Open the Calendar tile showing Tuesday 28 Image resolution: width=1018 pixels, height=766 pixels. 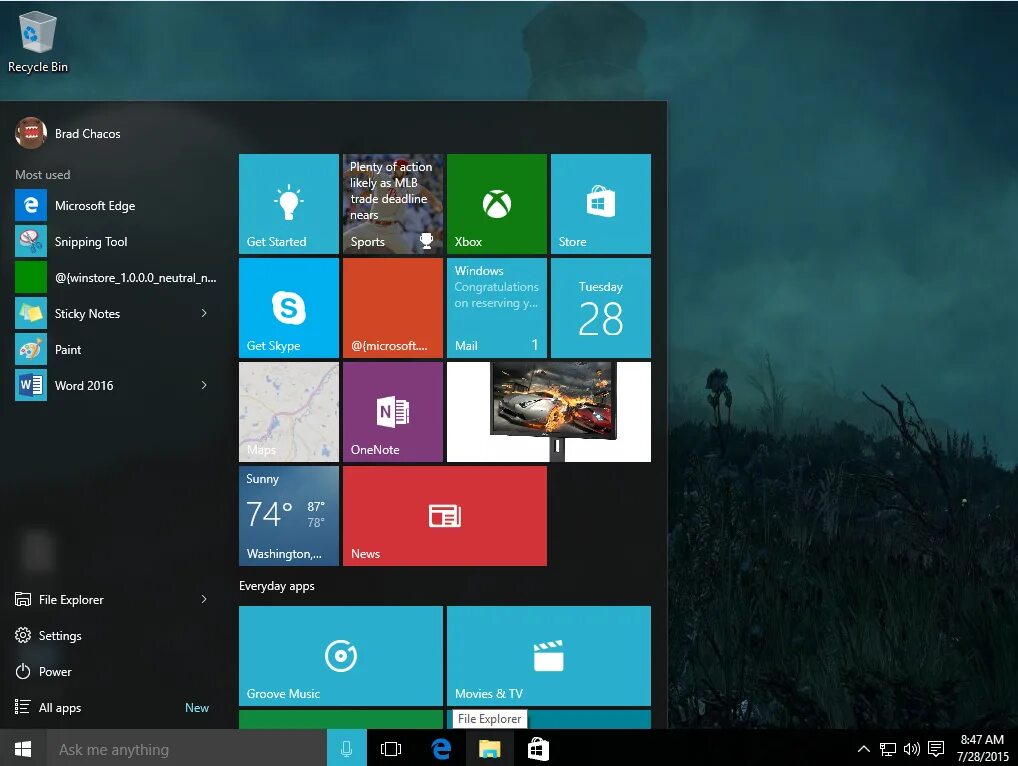601,308
